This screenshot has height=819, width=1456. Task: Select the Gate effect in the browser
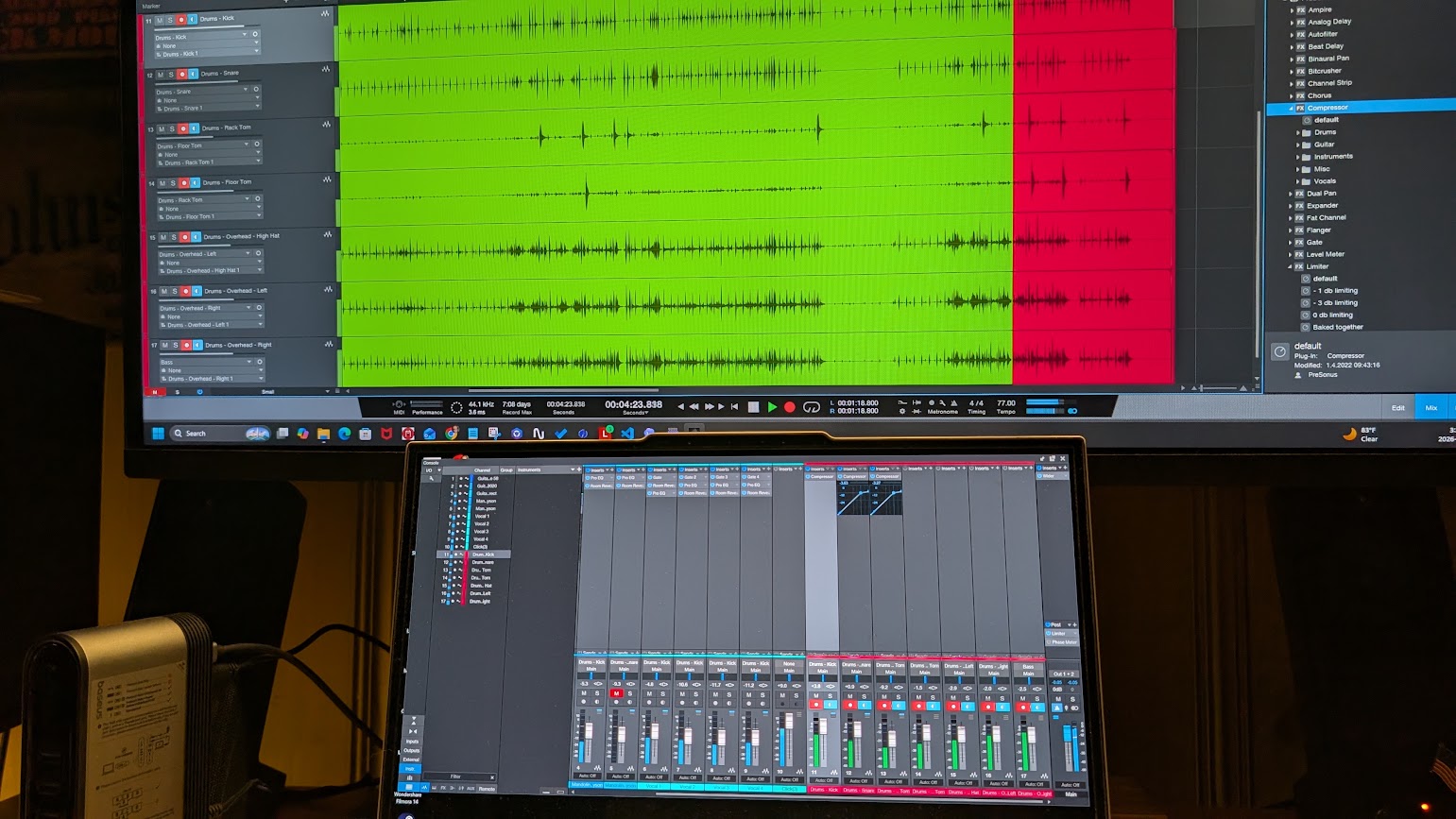[x=1314, y=242]
